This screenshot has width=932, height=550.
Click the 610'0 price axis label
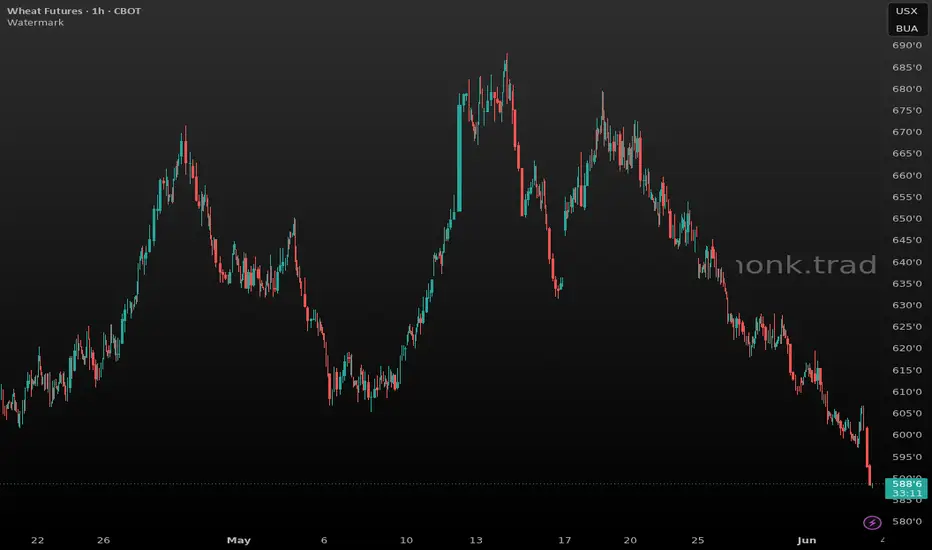906,392
